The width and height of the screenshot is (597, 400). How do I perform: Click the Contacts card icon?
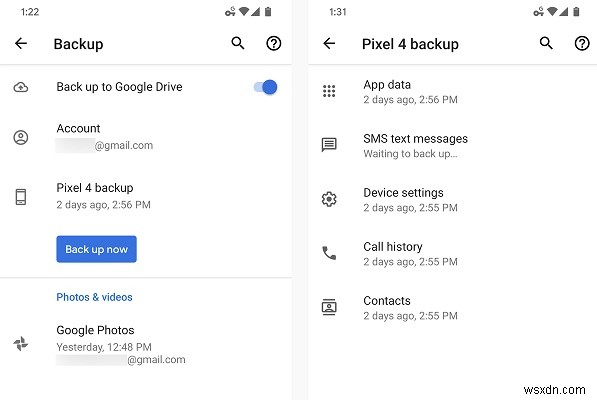pos(329,307)
